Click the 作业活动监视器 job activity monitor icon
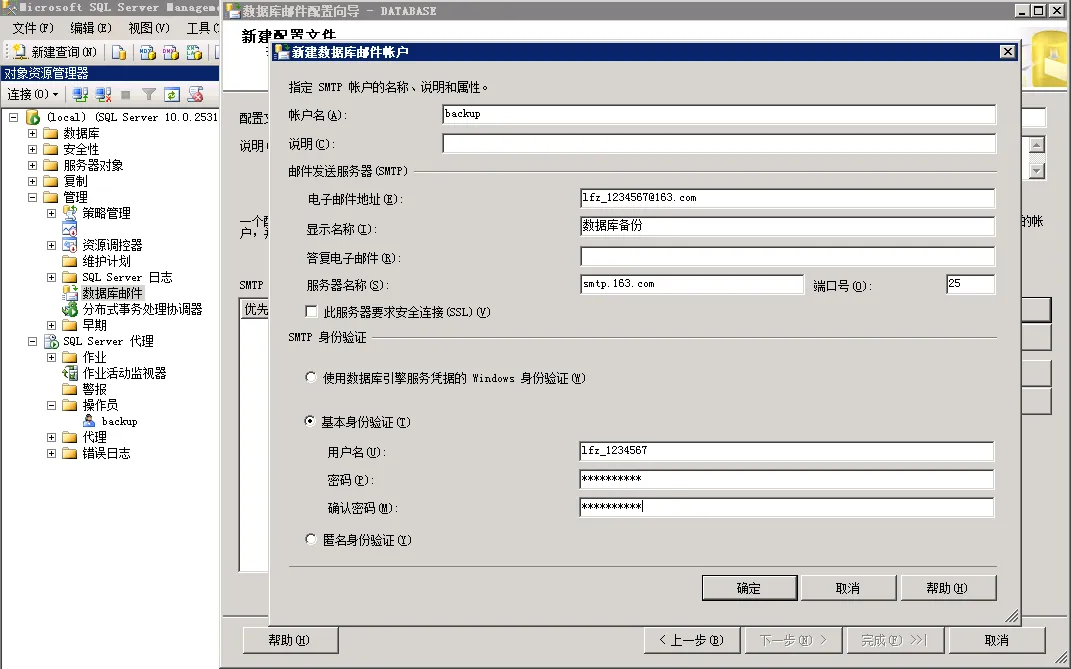The height and width of the screenshot is (669, 1071). click(x=70, y=373)
